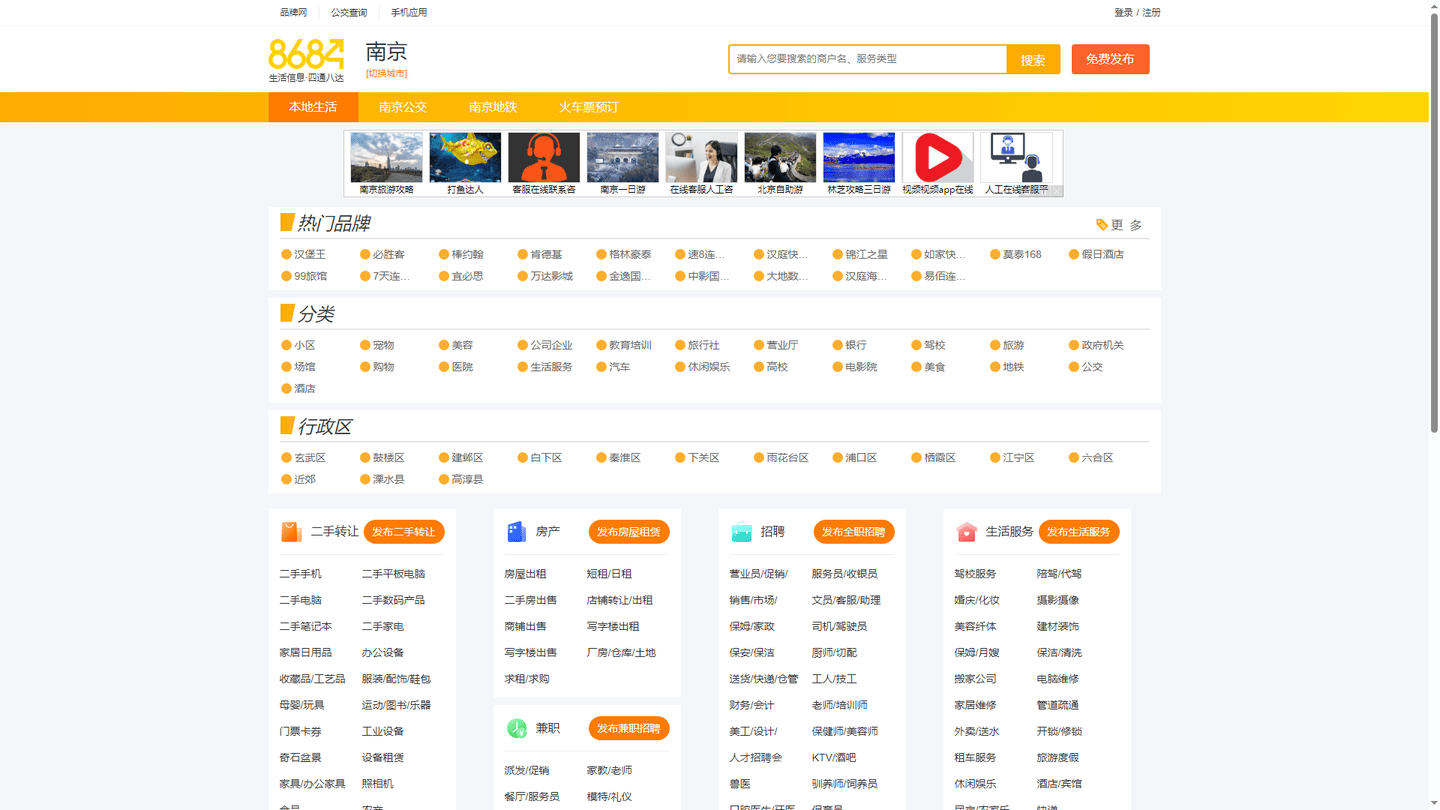Open the 在线客服人工咨 ad thumbnail
The height and width of the screenshot is (810, 1440).
pyautogui.click(x=701, y=164)
